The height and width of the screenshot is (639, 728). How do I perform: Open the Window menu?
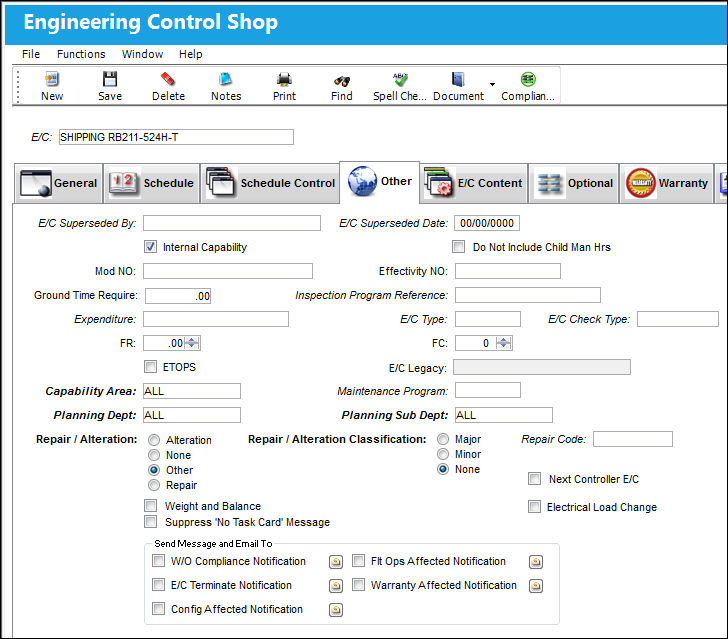[x=142, y=54]
